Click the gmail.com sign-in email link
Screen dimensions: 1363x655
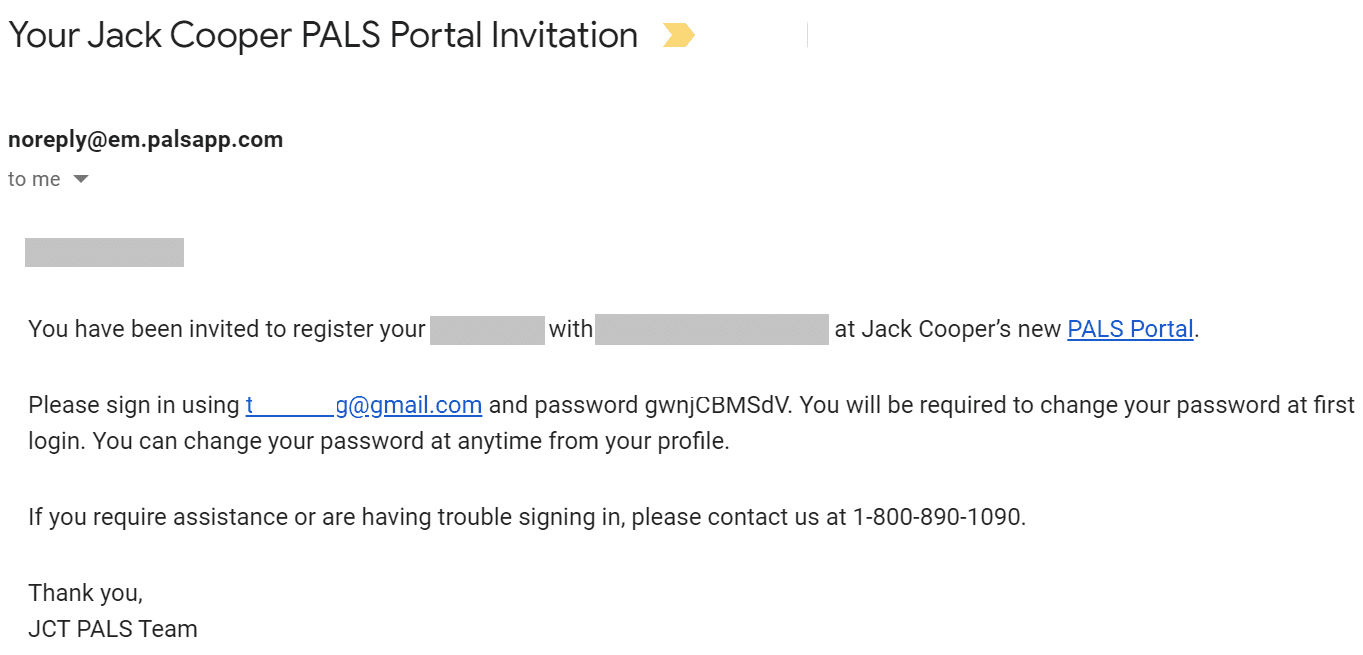click(364, 405)
